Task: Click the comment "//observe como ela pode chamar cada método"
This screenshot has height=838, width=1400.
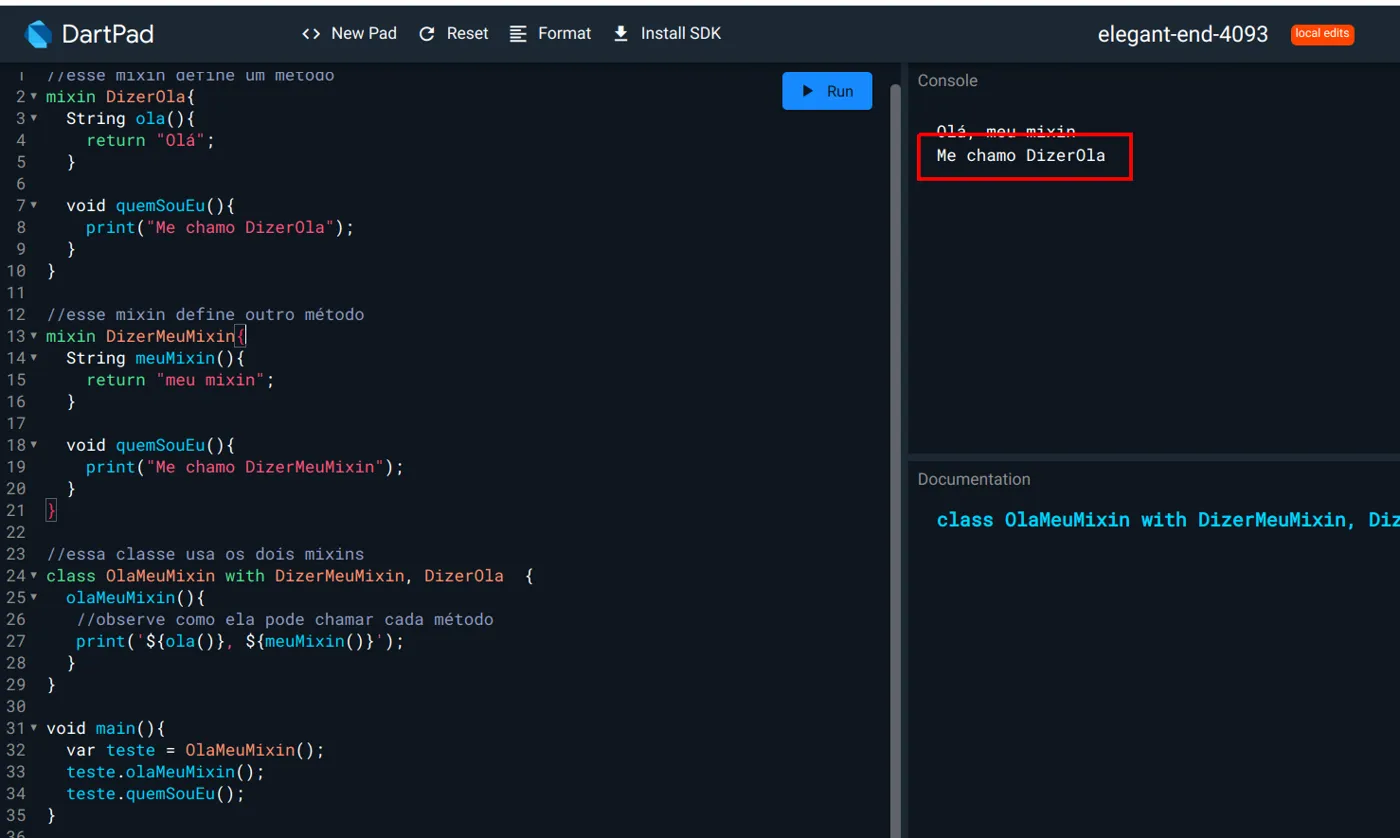Action: pos(285,620)
